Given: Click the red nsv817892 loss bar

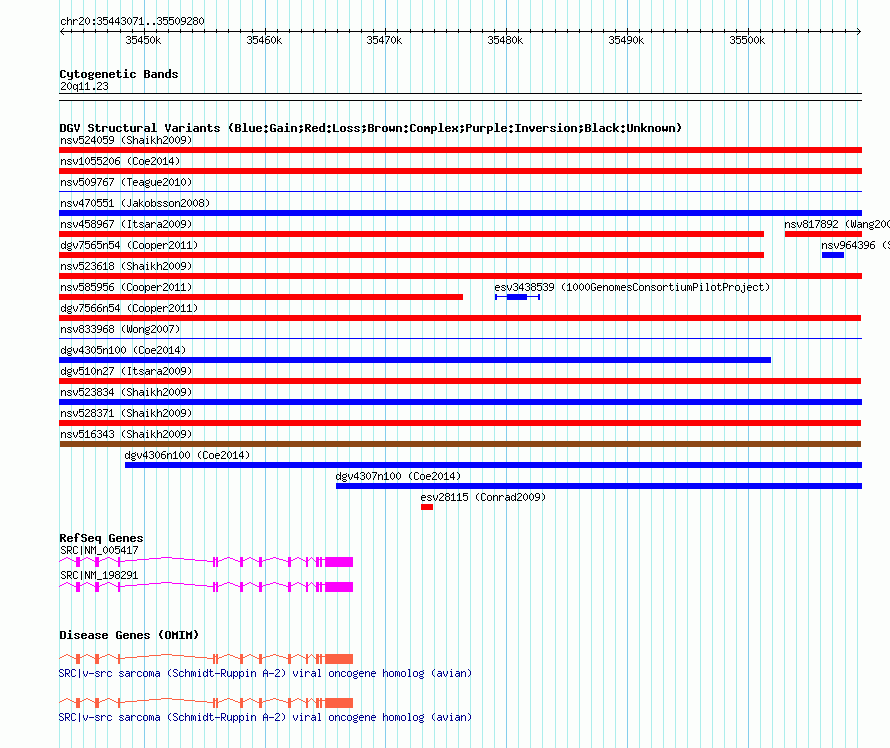Looking at the screenshot, I should click(823, 234).
